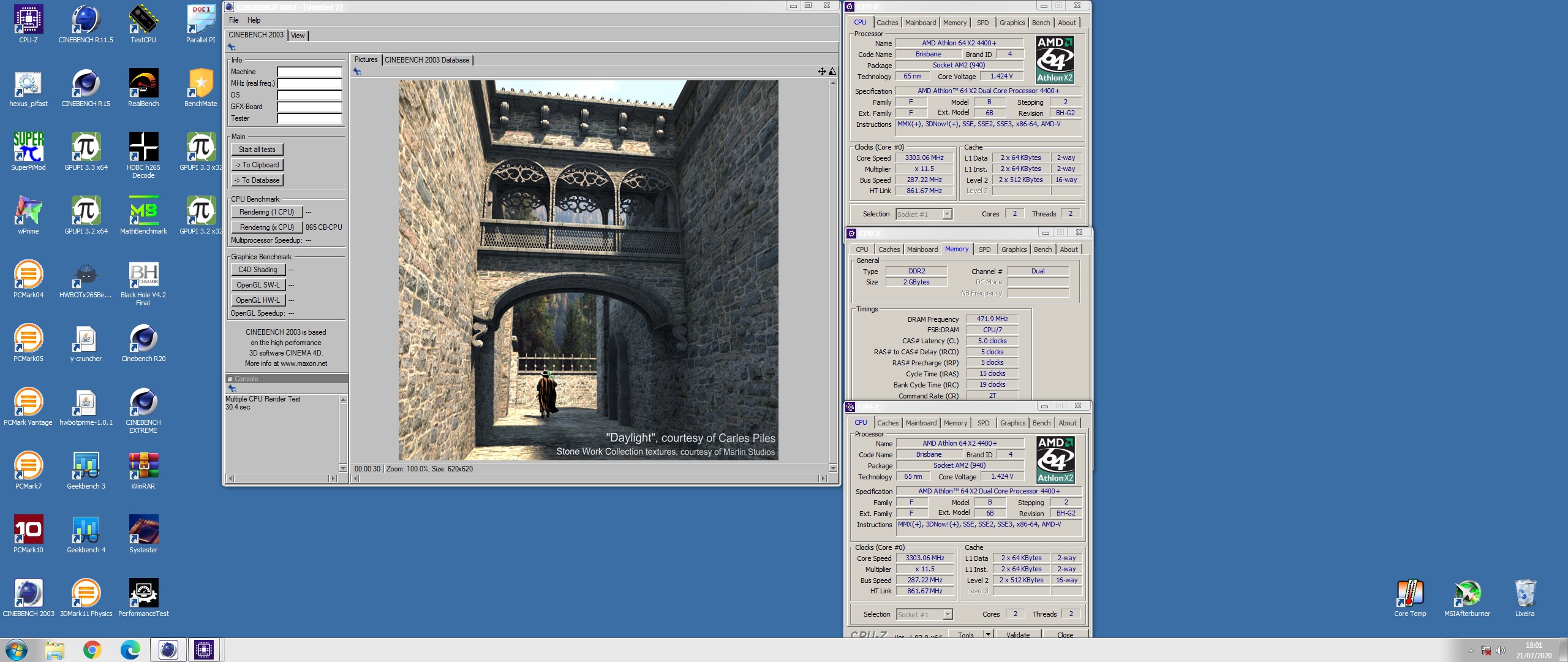Open WinRAR desktop shortcut
This screenshot has width=1568, height=662.
coord(143,470)
